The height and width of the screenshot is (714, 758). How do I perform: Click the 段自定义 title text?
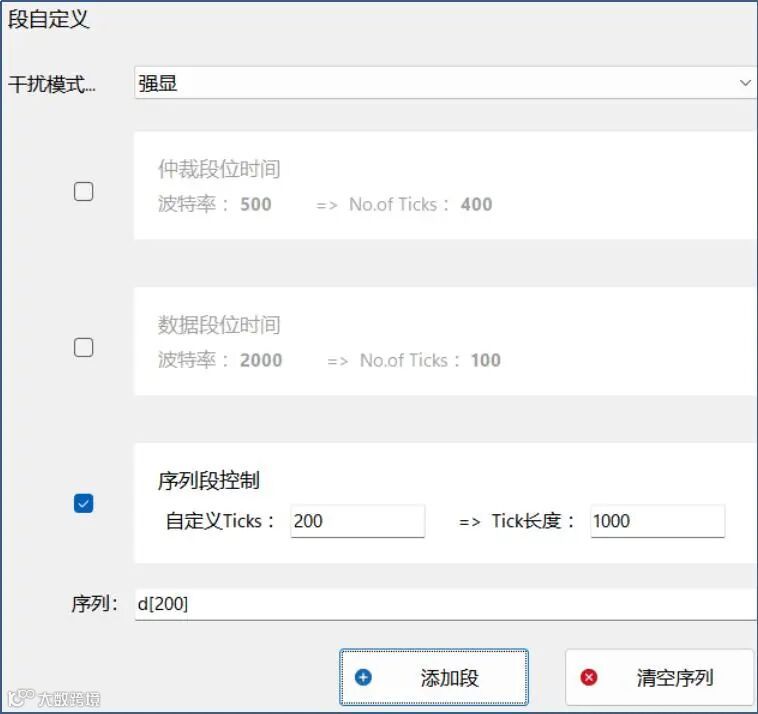(48, 19)
